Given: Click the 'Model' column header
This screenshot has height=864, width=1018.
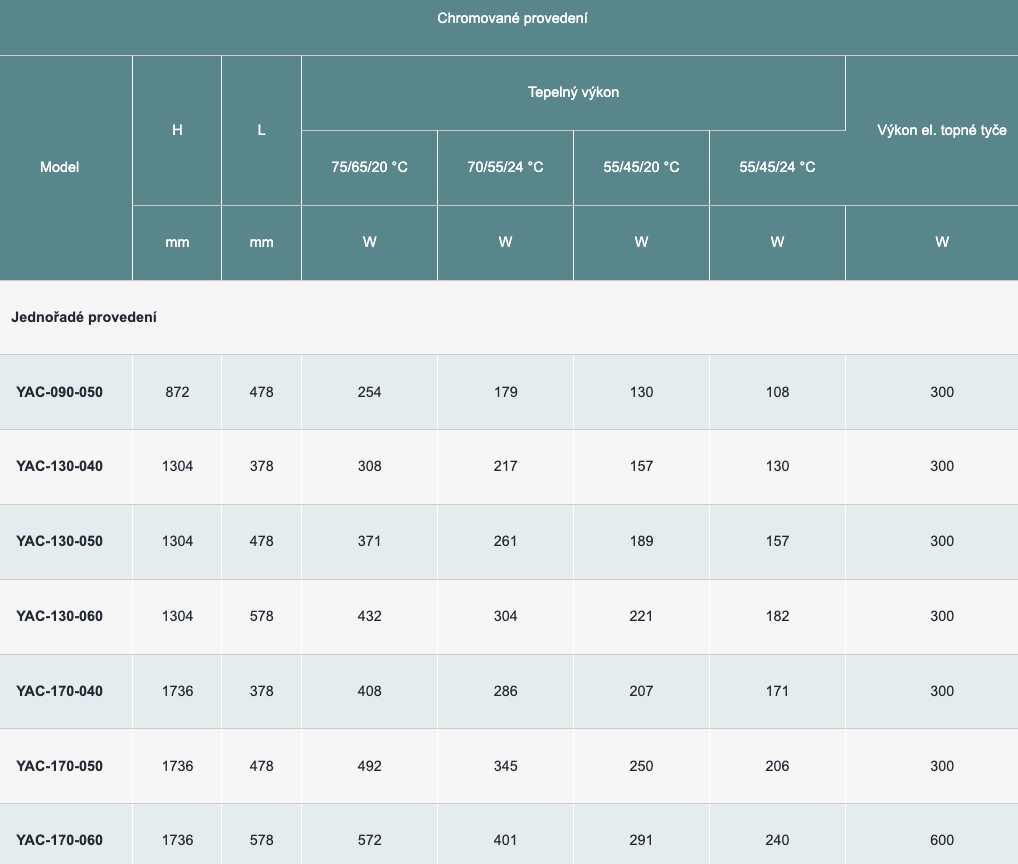Looking at the screenshot, I should (x=59, y=167).
